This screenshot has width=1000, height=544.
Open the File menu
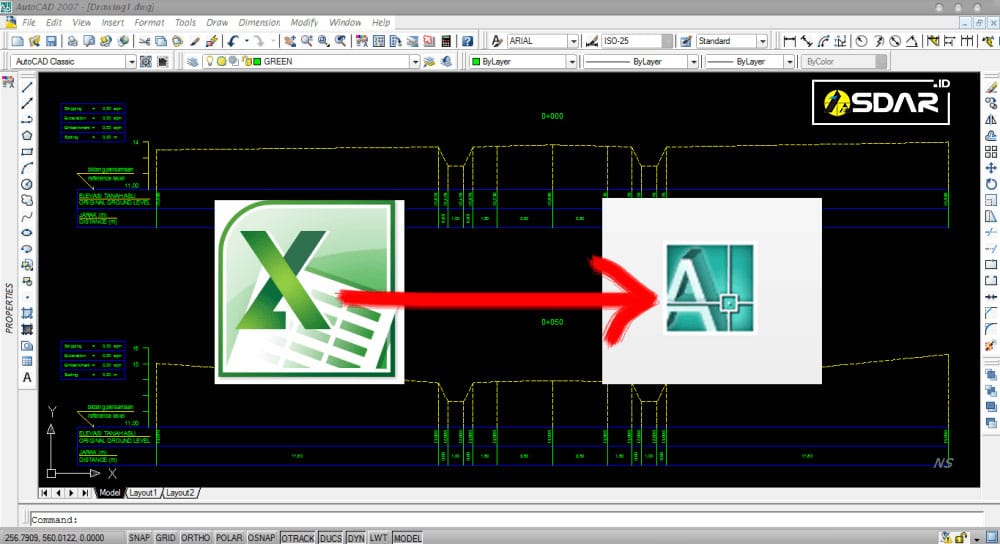[x=29, y=22]
